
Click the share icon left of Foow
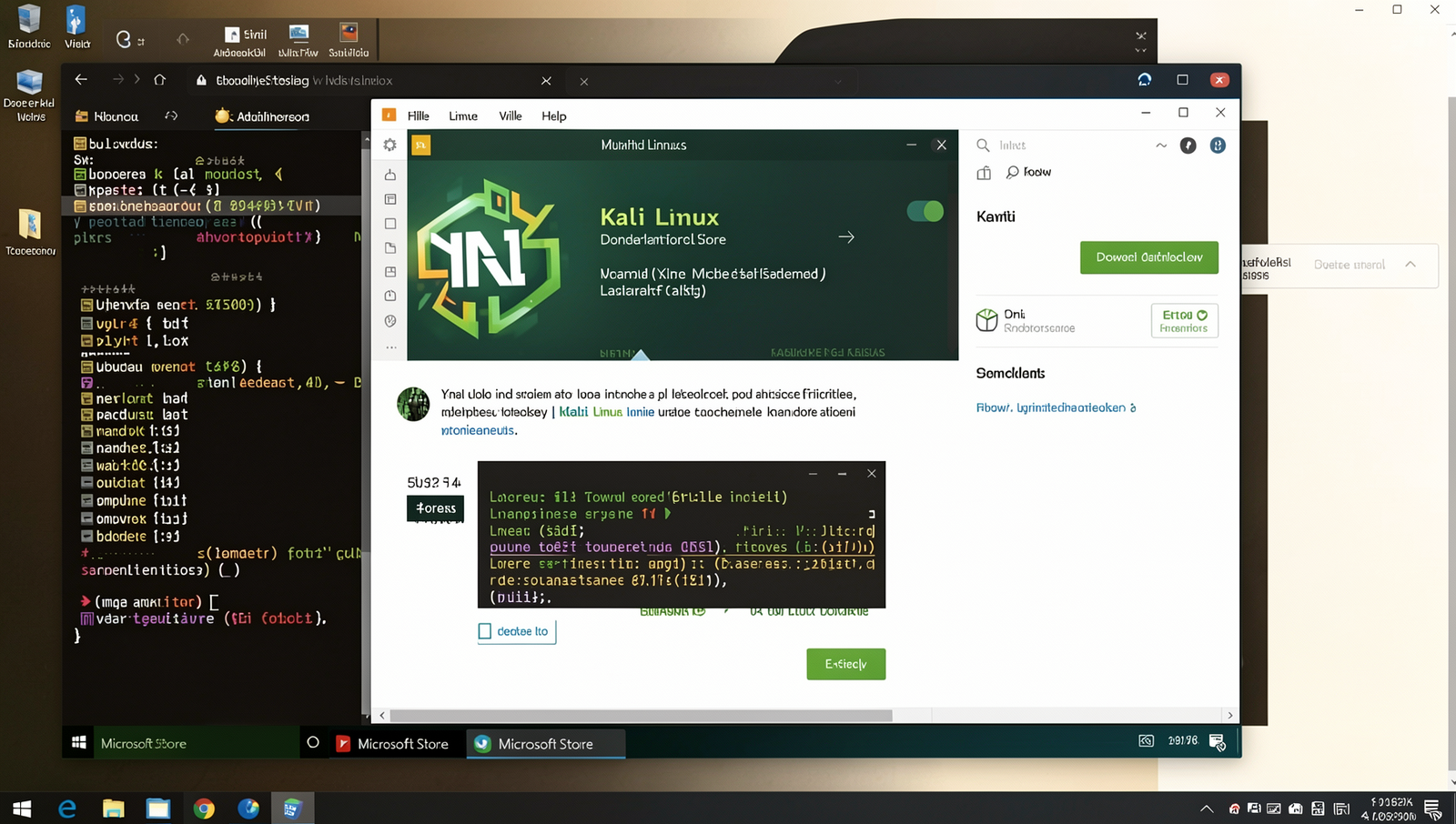[x=984, y=173]
